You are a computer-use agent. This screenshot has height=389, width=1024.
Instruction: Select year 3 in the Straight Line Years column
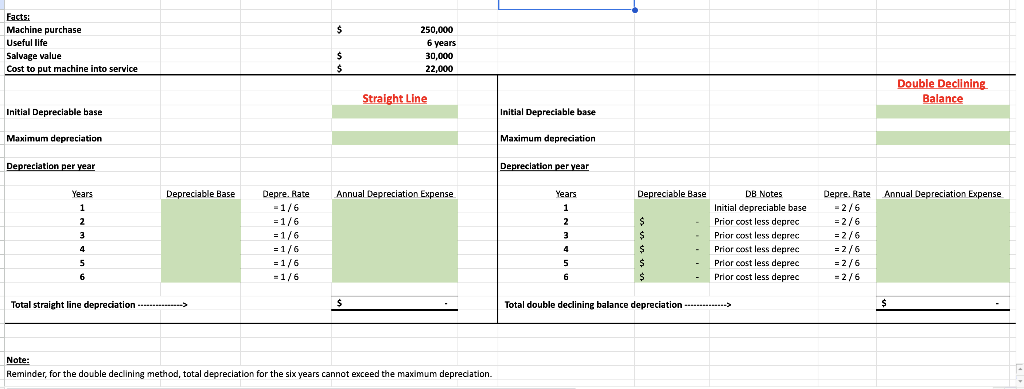click(x=82, y=235)
